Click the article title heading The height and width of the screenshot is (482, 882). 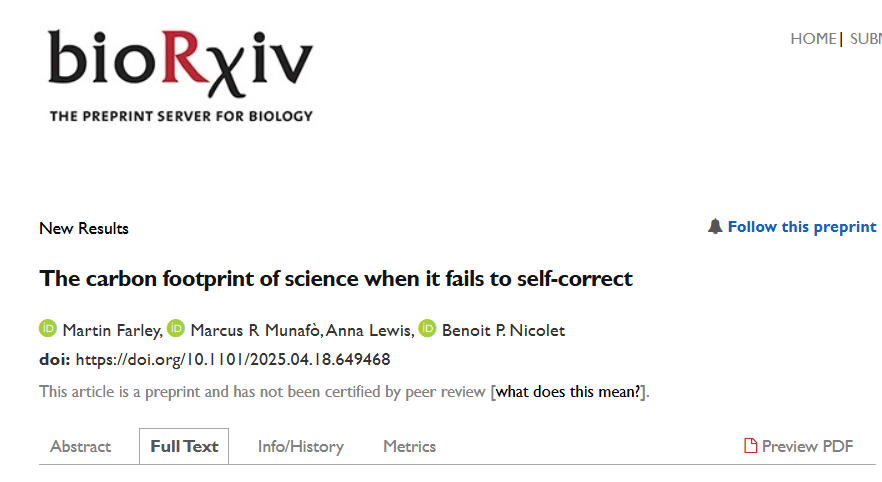336,279
